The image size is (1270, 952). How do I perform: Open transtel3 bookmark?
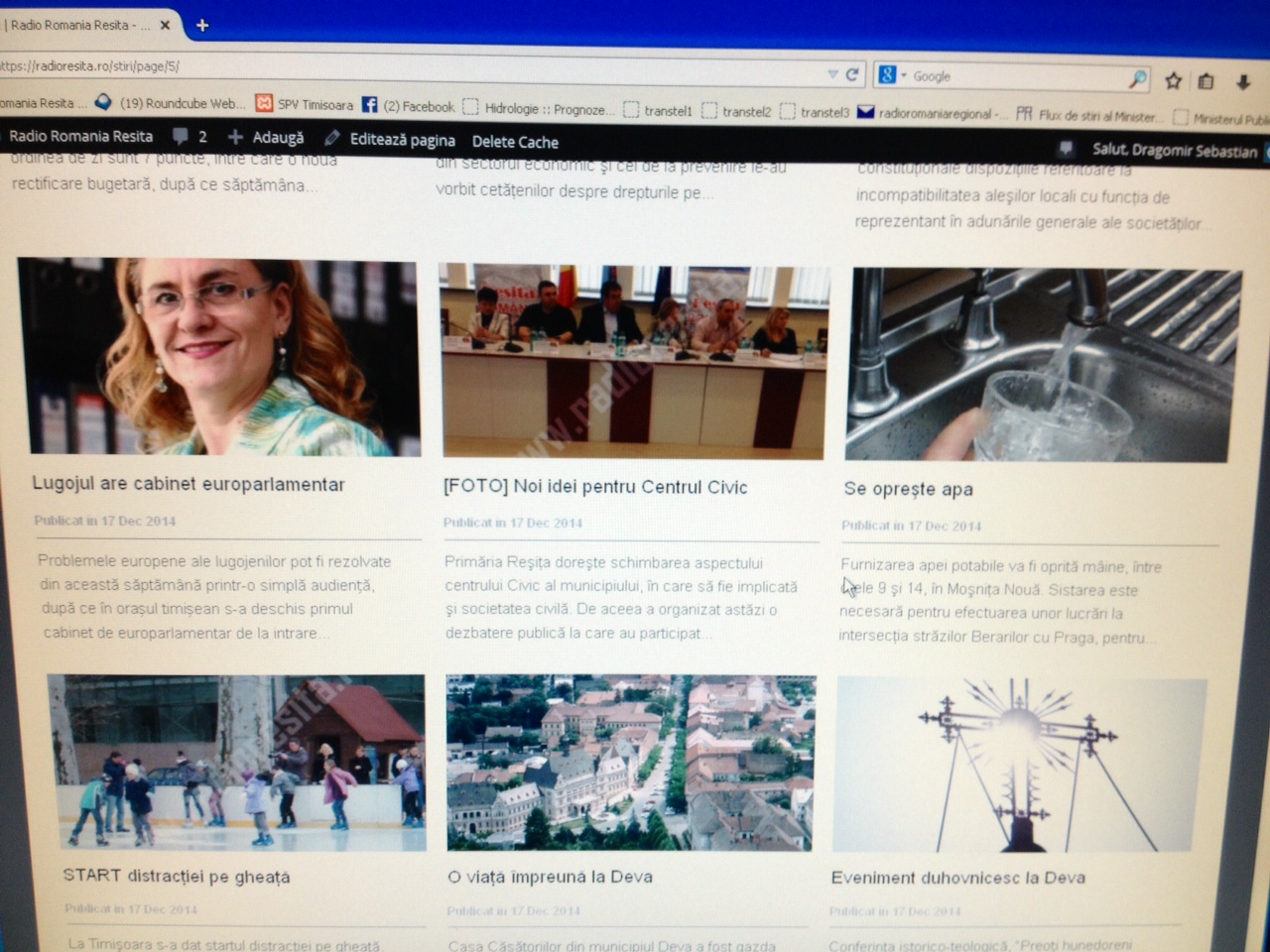[815, 112]
